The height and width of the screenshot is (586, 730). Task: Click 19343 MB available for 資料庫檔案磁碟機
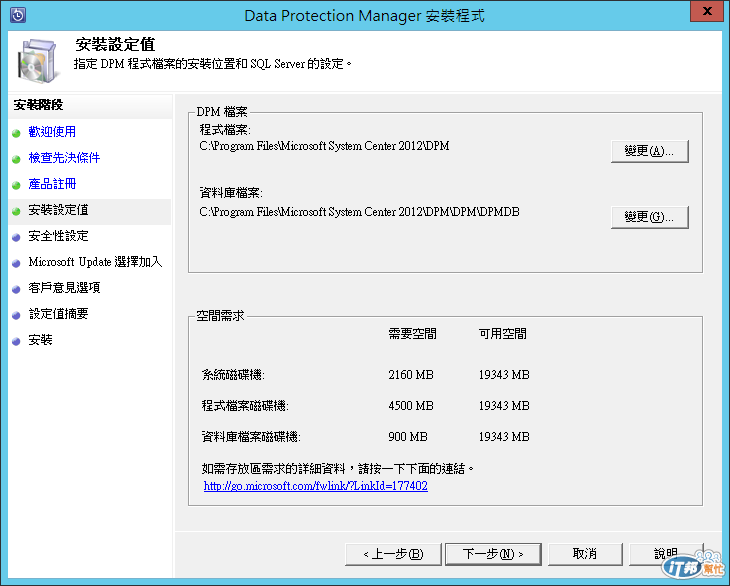(504, 437)
